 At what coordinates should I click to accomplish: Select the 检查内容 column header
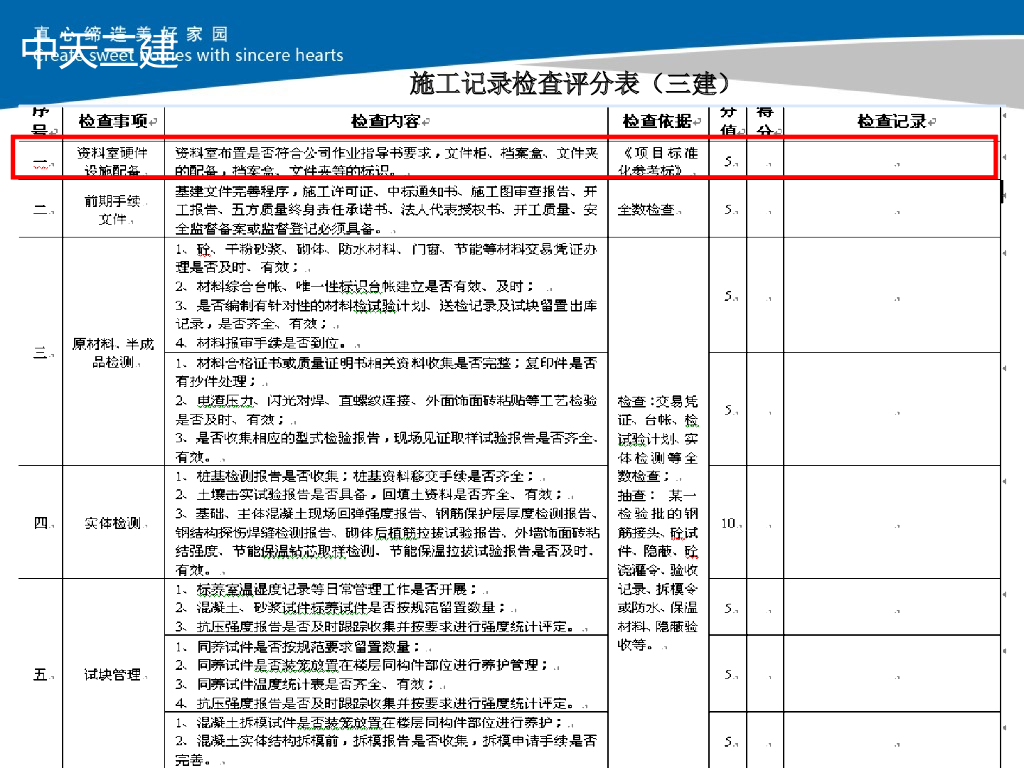[x=386, y=121]
